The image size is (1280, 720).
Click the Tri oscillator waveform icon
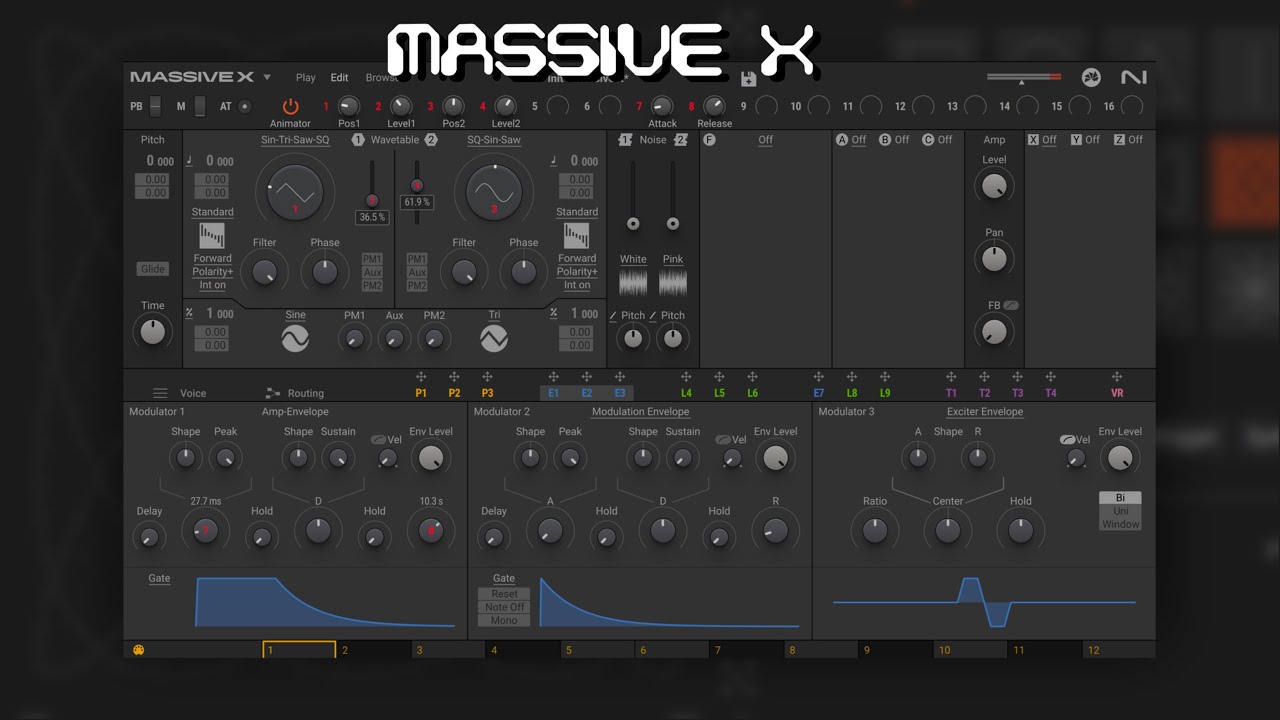click(494, 340)
